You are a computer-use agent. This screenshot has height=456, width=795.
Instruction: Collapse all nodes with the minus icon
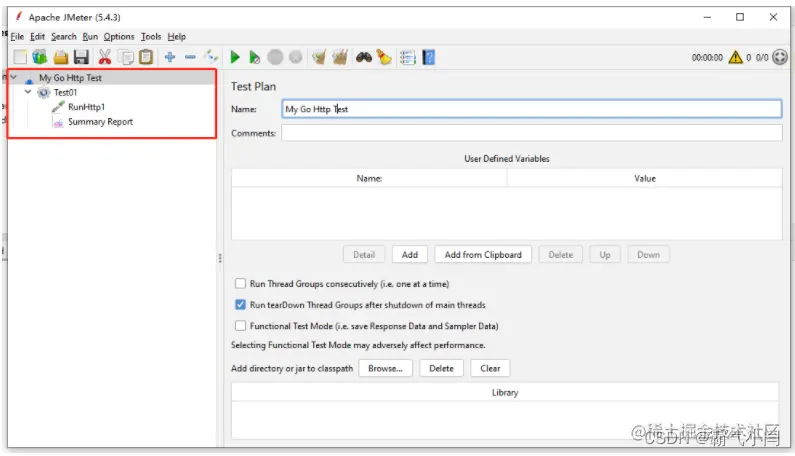click(x=190, y=57)
